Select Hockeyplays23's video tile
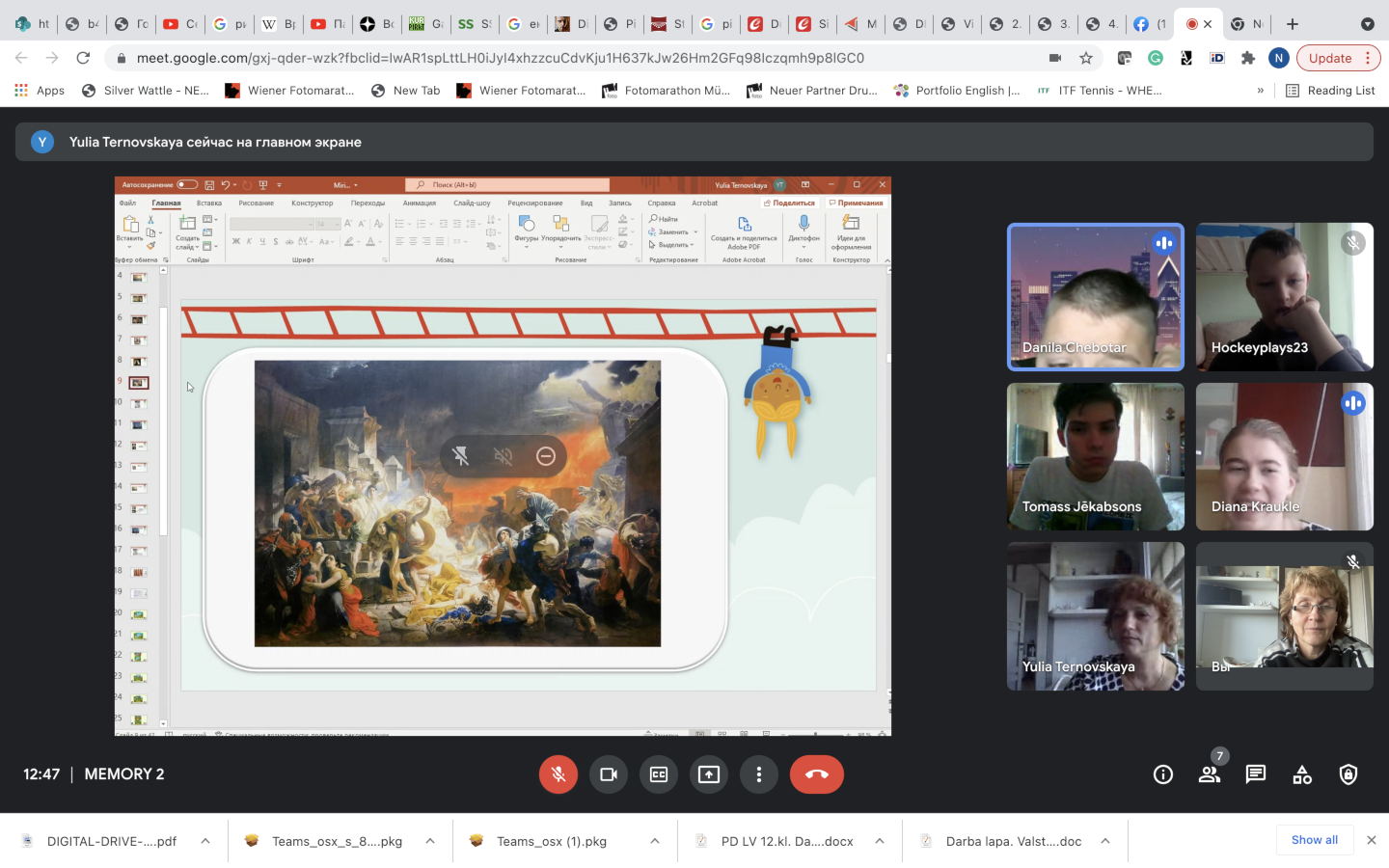The height and width of the screenshot is (868, 1389). (1285, 297)
